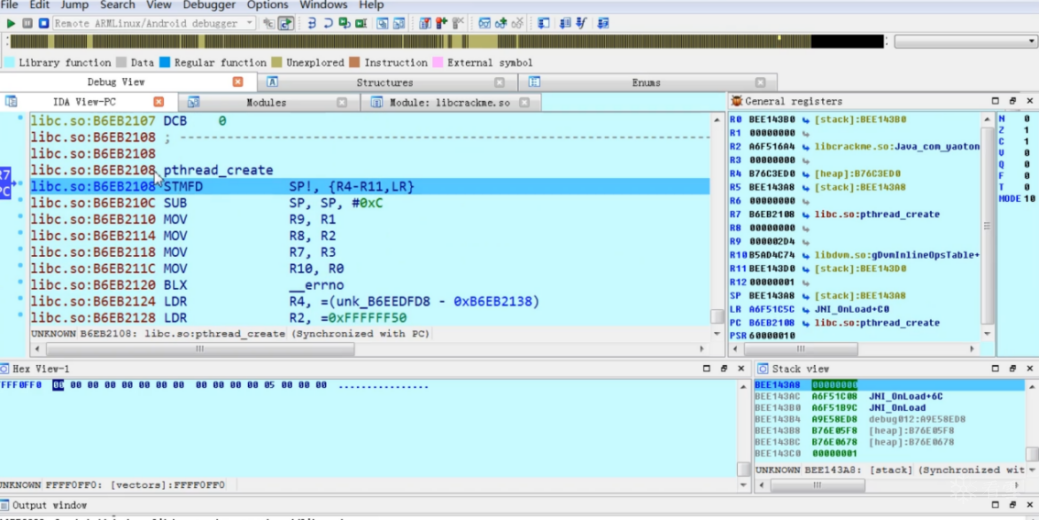Select the BLX __errno instruction line
The image size is (1039, 520).
[370, 285]
